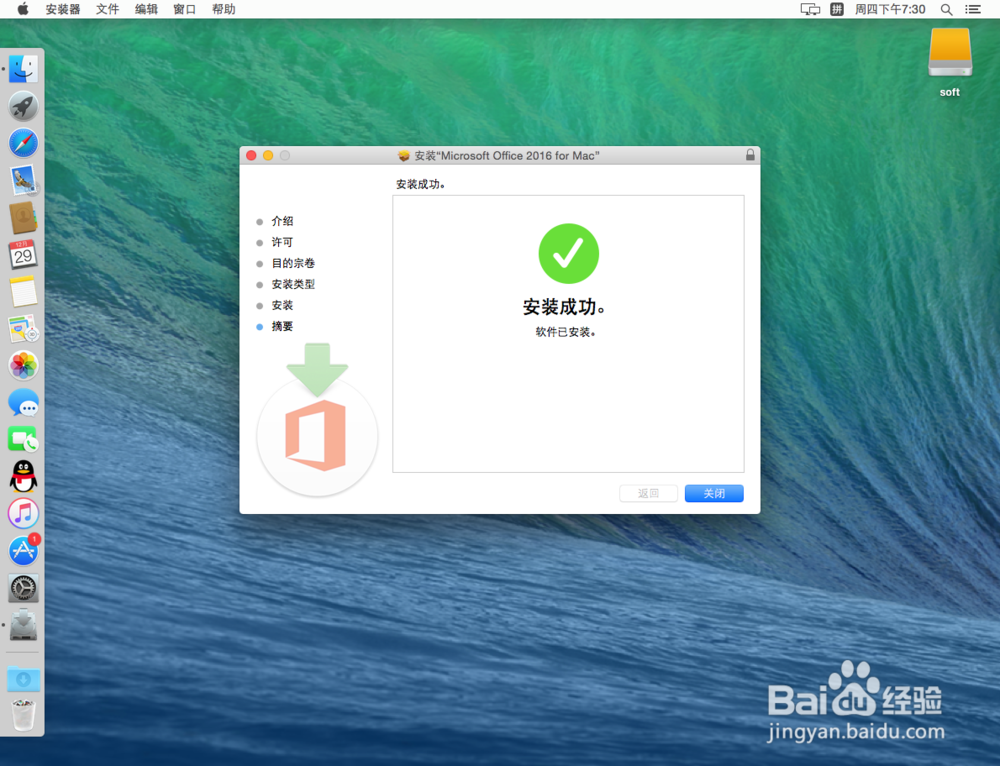Open yellow Notes icon in dock
This screenshot has width=1000, height=766.
(24, 291)
